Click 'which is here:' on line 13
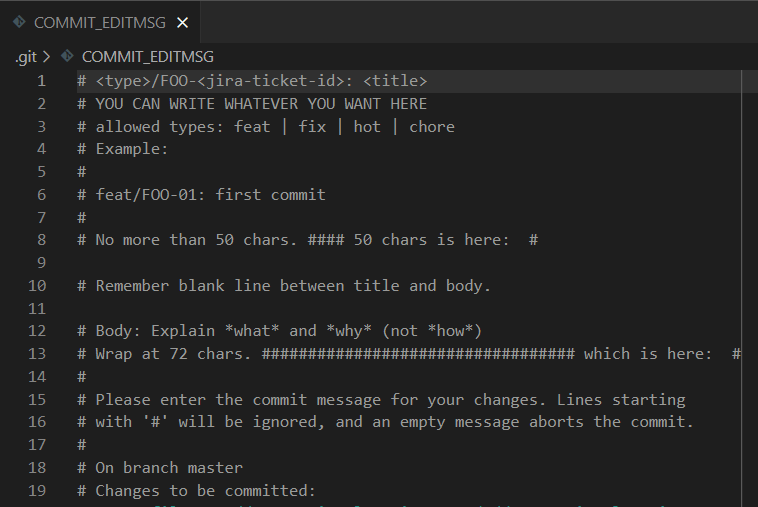The height and width of the screenshot is (507, 758). (x=648, y=354)
